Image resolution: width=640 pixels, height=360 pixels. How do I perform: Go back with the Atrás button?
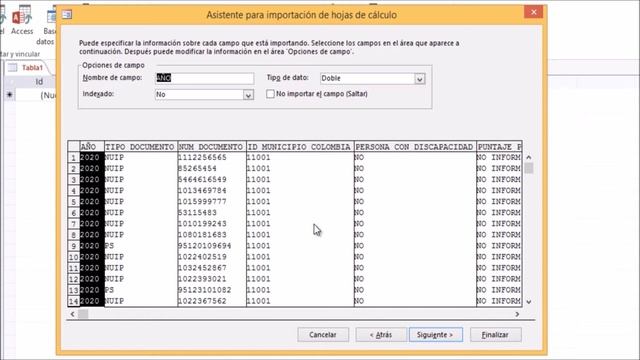pyautogui.click(x=381, y=335)
